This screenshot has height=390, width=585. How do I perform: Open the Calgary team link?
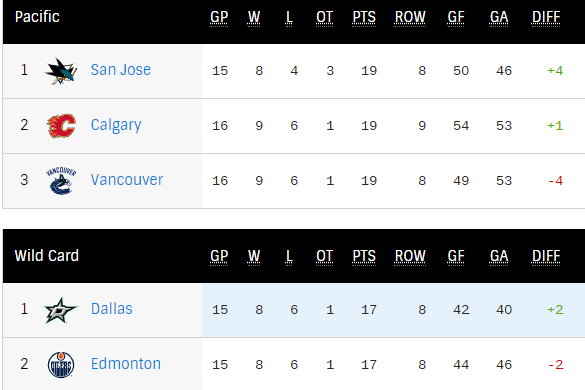coord(116,125)
